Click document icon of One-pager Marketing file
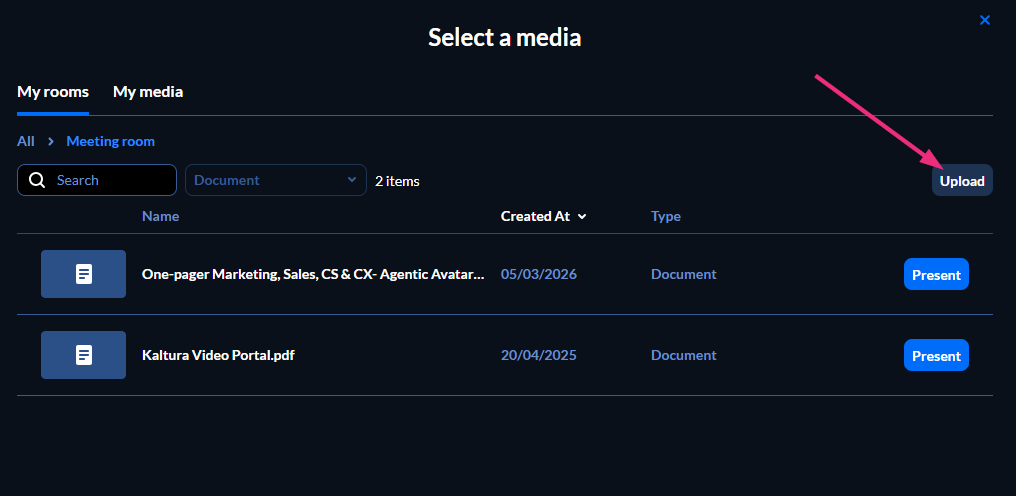The image size is (1016, 496). (x=84, y=274)
